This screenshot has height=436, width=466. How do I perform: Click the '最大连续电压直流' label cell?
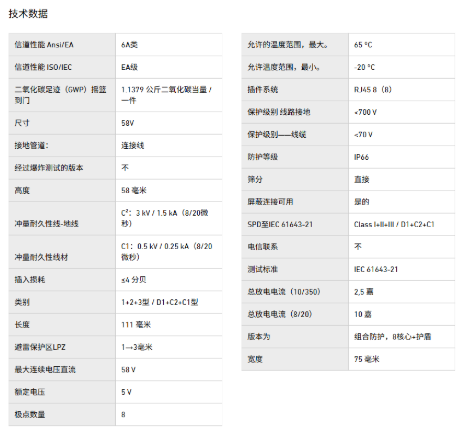[x=62, y=370]
